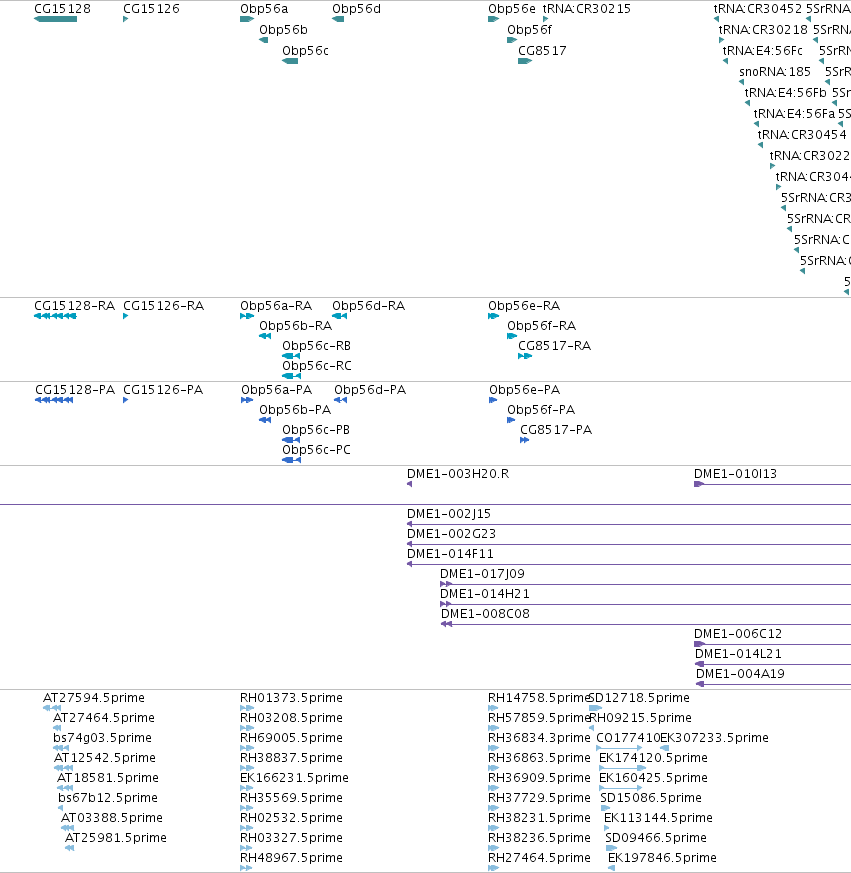The image size is (851, 873).
Task: Click the AT27594.5prime EST label
Action: [94, 698]
